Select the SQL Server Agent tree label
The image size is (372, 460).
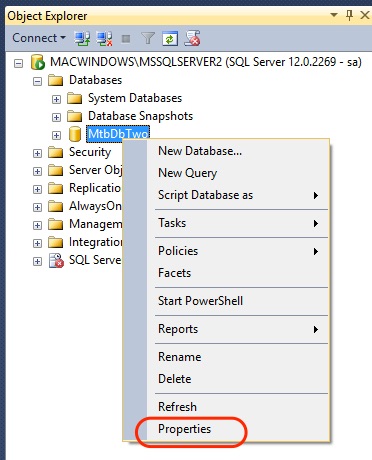[x=95, y=260]
